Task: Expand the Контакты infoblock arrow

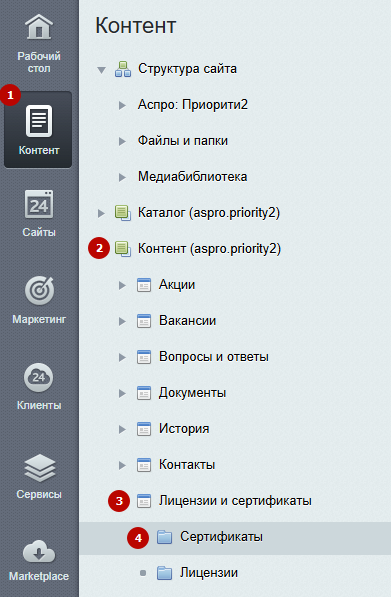Action: pos(122,466)
